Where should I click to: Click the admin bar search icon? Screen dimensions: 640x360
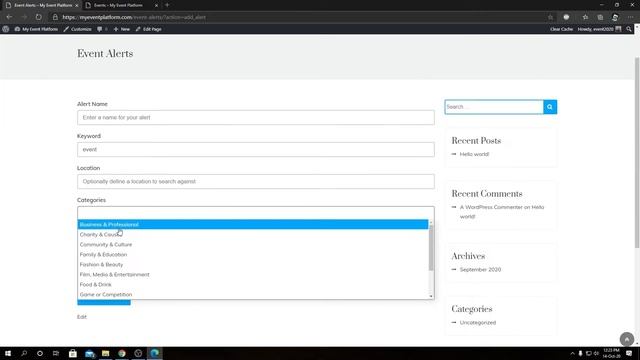click(x=629, y=29)
